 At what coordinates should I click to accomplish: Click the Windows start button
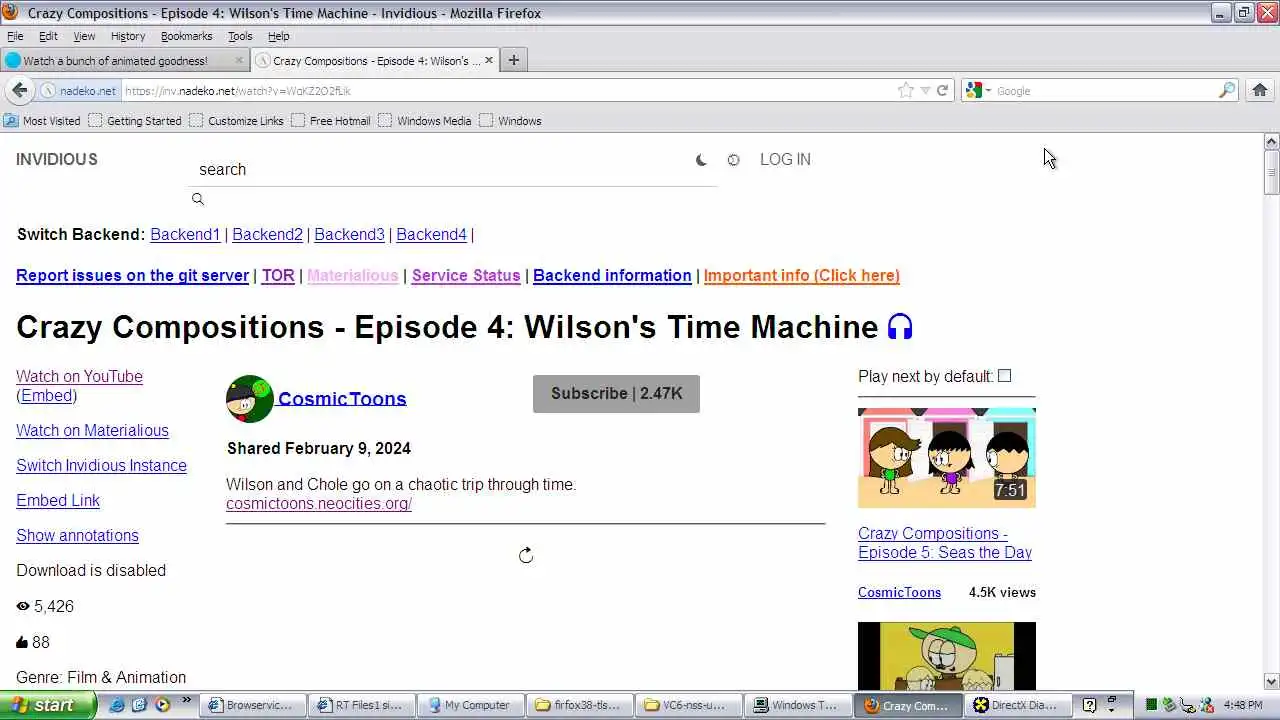(x=48, y=705)
